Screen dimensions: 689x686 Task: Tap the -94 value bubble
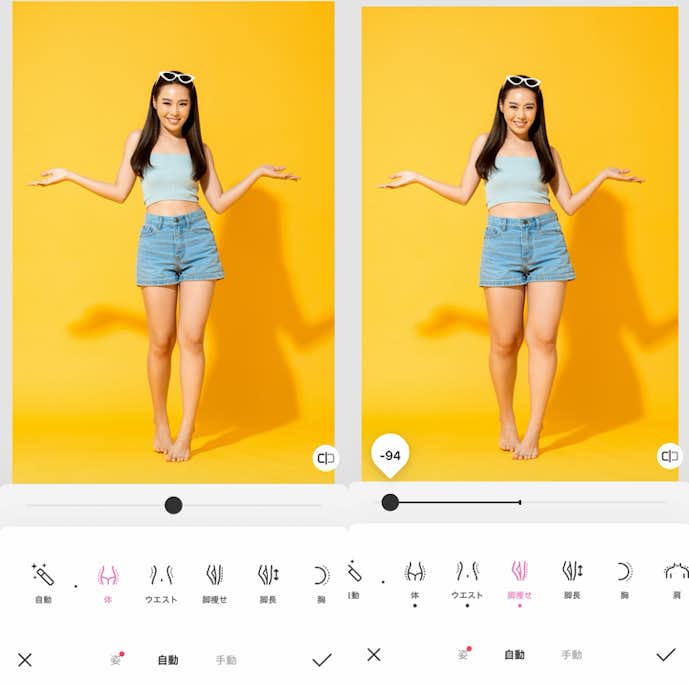(x=390, y=455)
